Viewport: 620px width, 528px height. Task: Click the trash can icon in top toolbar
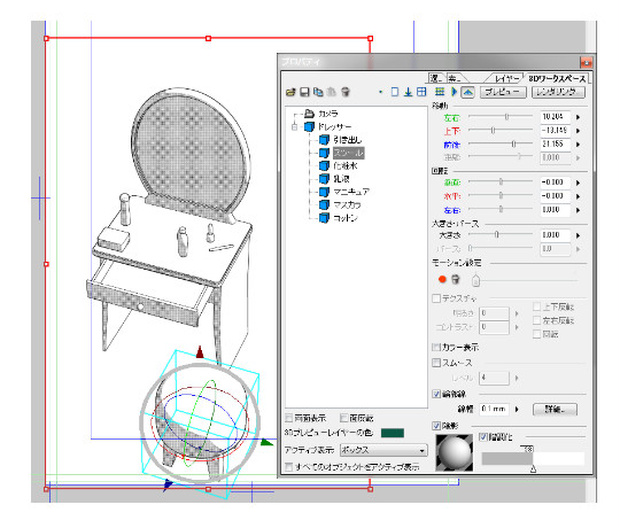(346, 92)
